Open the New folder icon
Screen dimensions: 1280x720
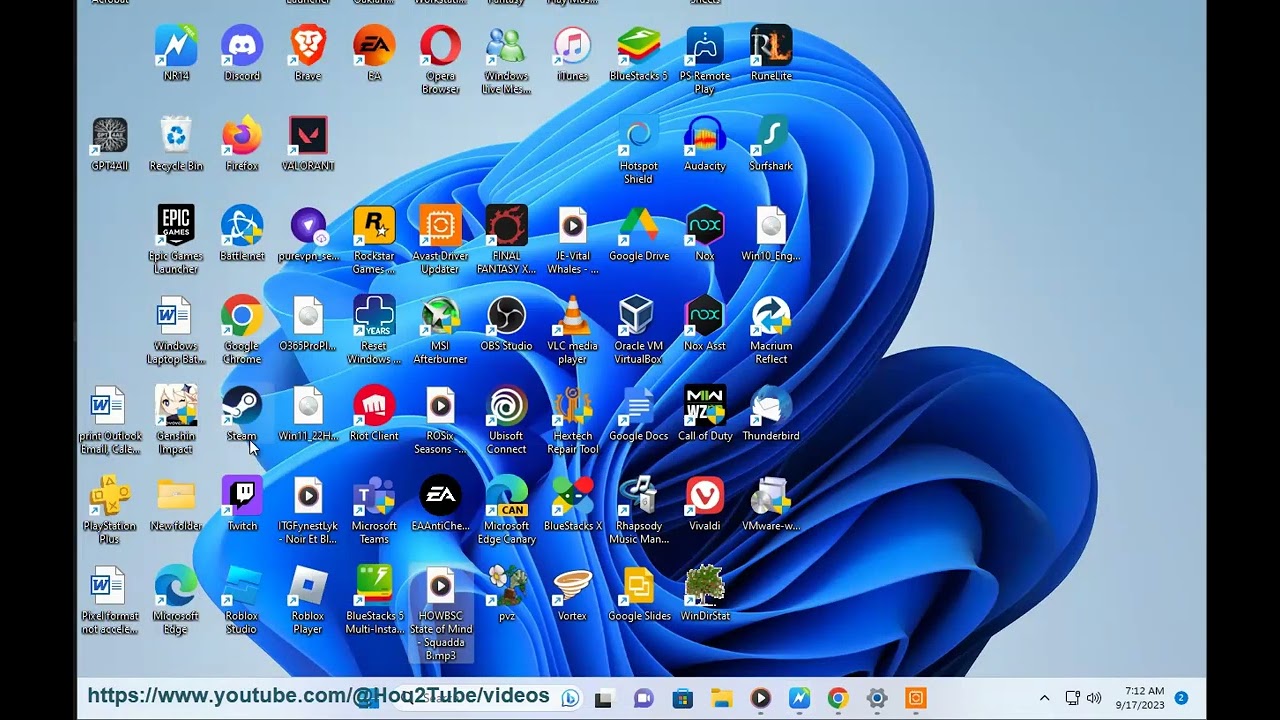[x=176, y=504]
